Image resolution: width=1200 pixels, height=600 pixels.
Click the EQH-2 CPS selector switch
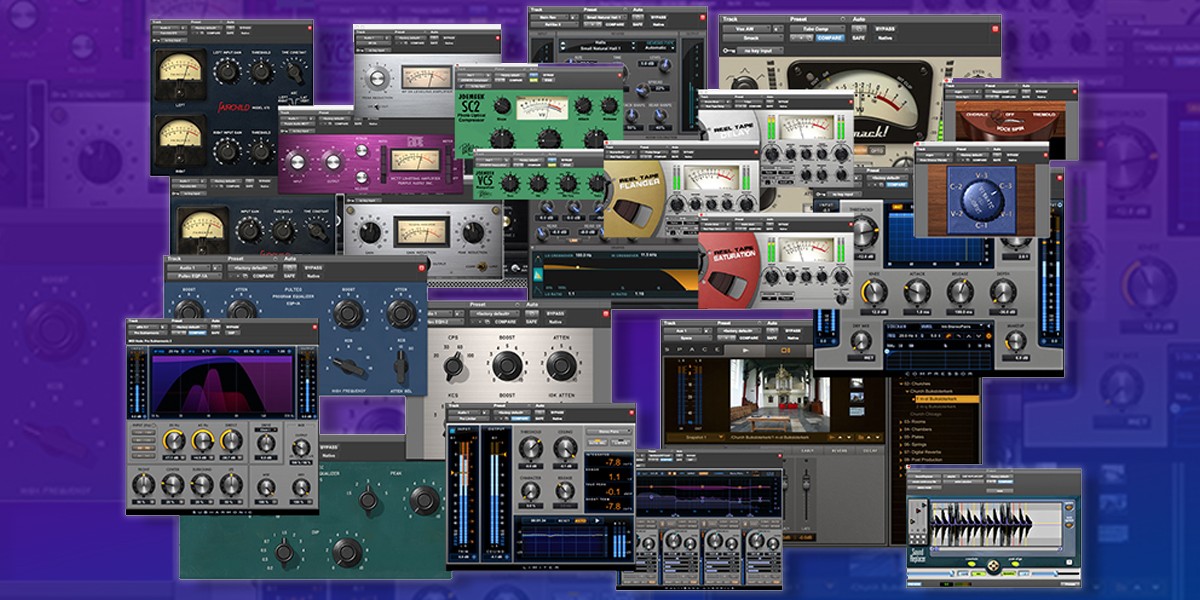(452, 368)
